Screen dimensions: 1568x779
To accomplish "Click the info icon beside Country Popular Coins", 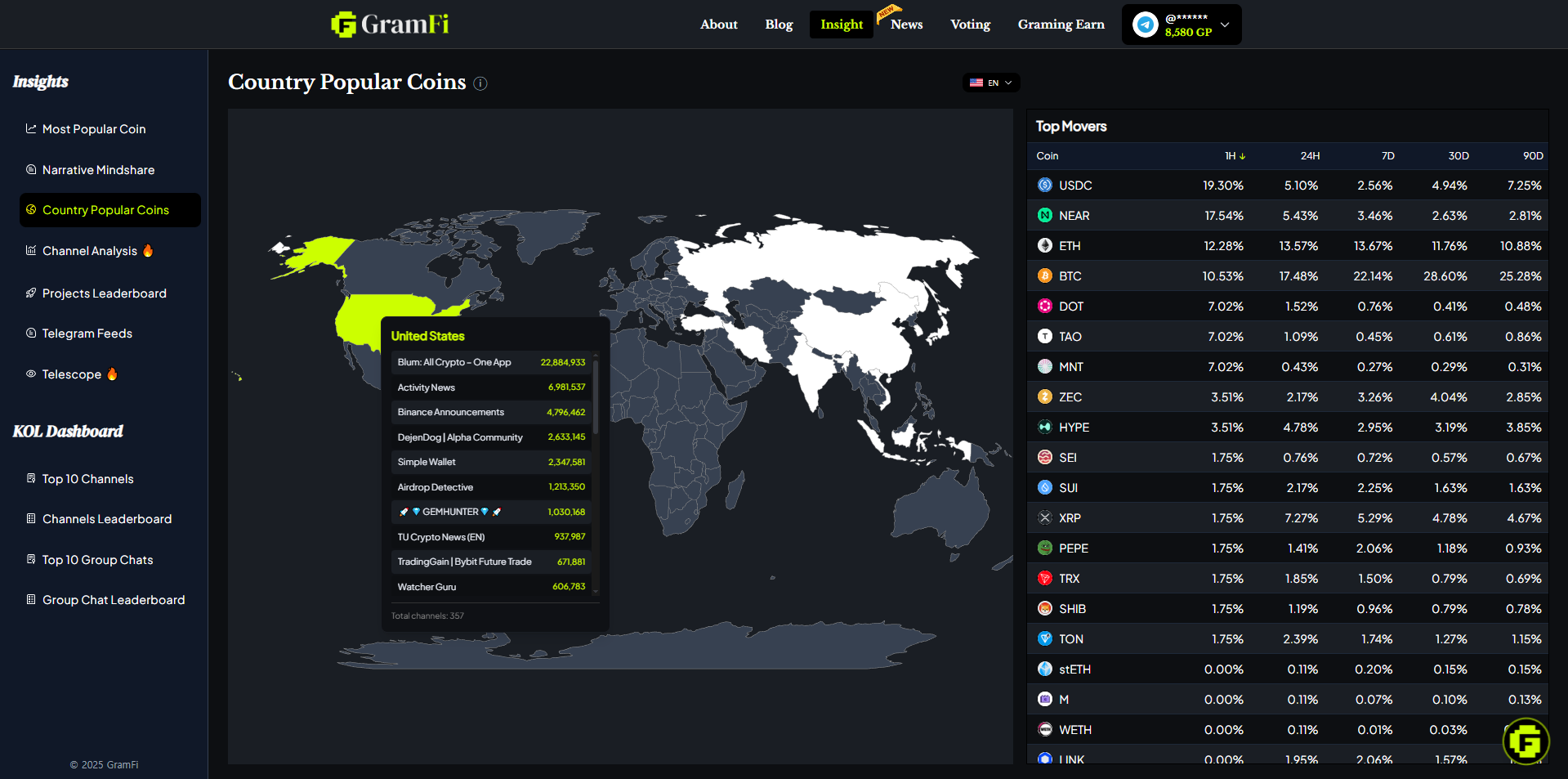I will pos(480,83).
